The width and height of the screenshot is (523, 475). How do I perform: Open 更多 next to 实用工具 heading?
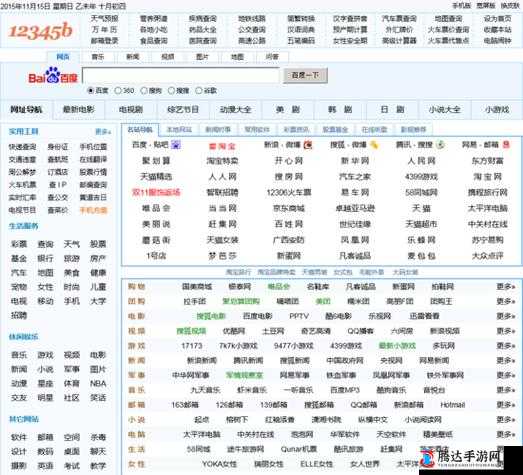pos(103,132)
